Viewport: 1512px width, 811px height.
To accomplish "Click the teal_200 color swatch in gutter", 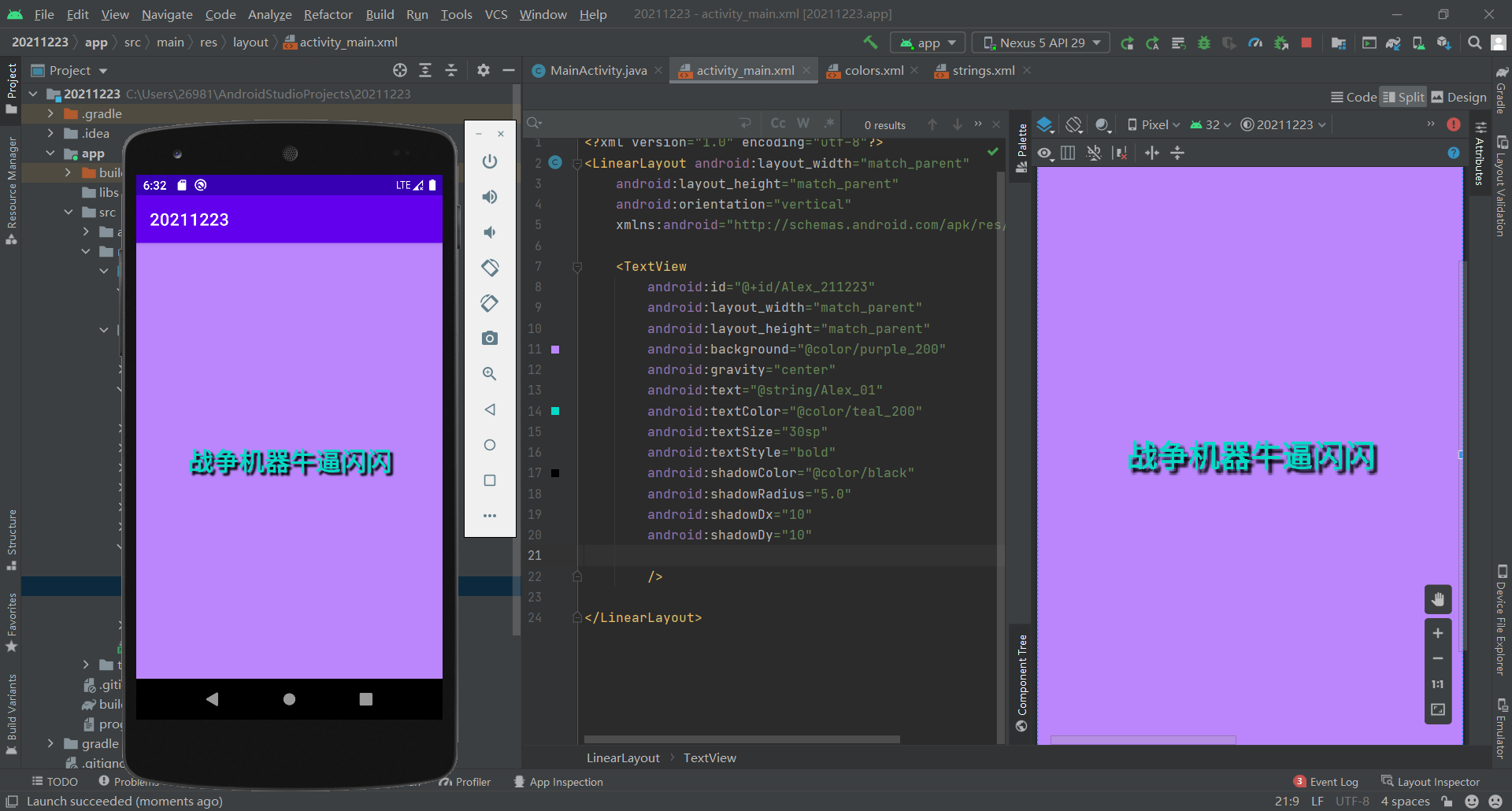I will click(x=555, y=411).
